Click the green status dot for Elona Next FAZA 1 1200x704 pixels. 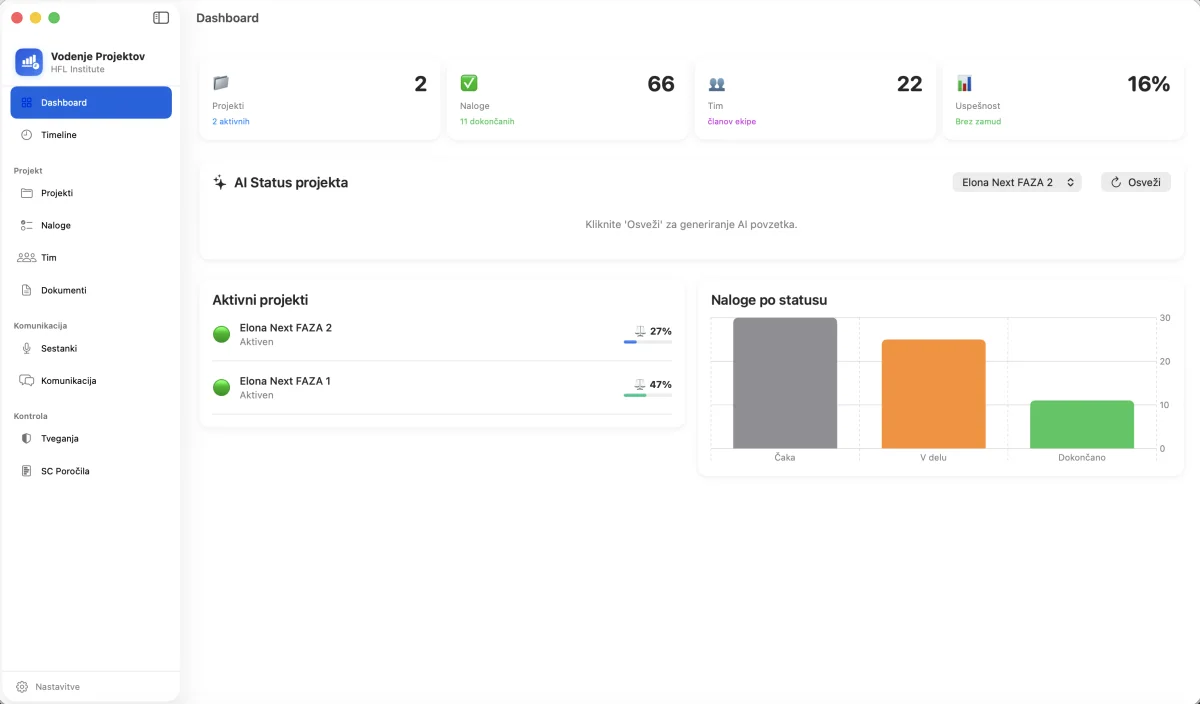(x=222, y=387)
